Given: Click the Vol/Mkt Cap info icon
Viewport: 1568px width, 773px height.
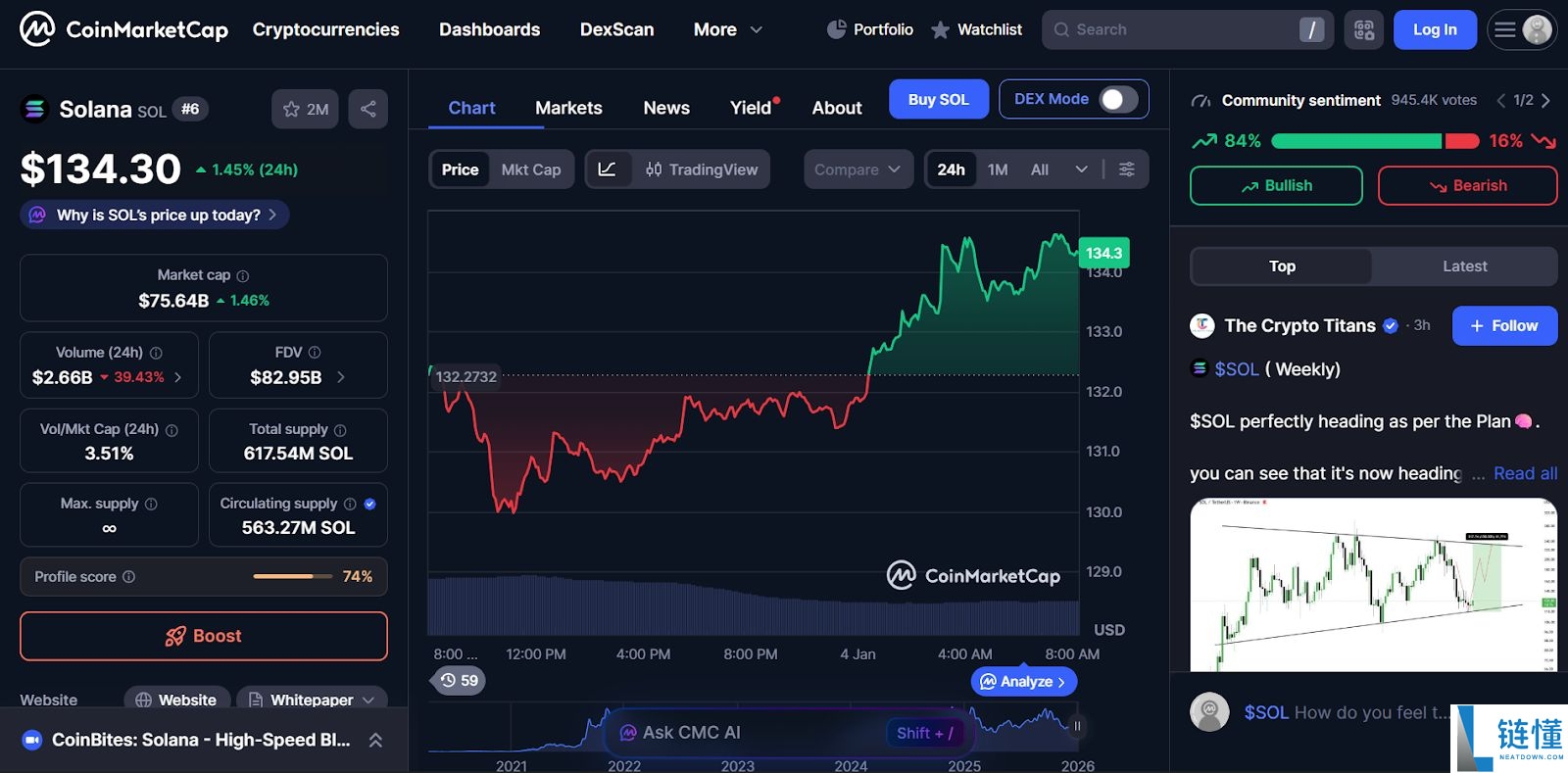Looking at the screenshot, I should click(171, 430).
